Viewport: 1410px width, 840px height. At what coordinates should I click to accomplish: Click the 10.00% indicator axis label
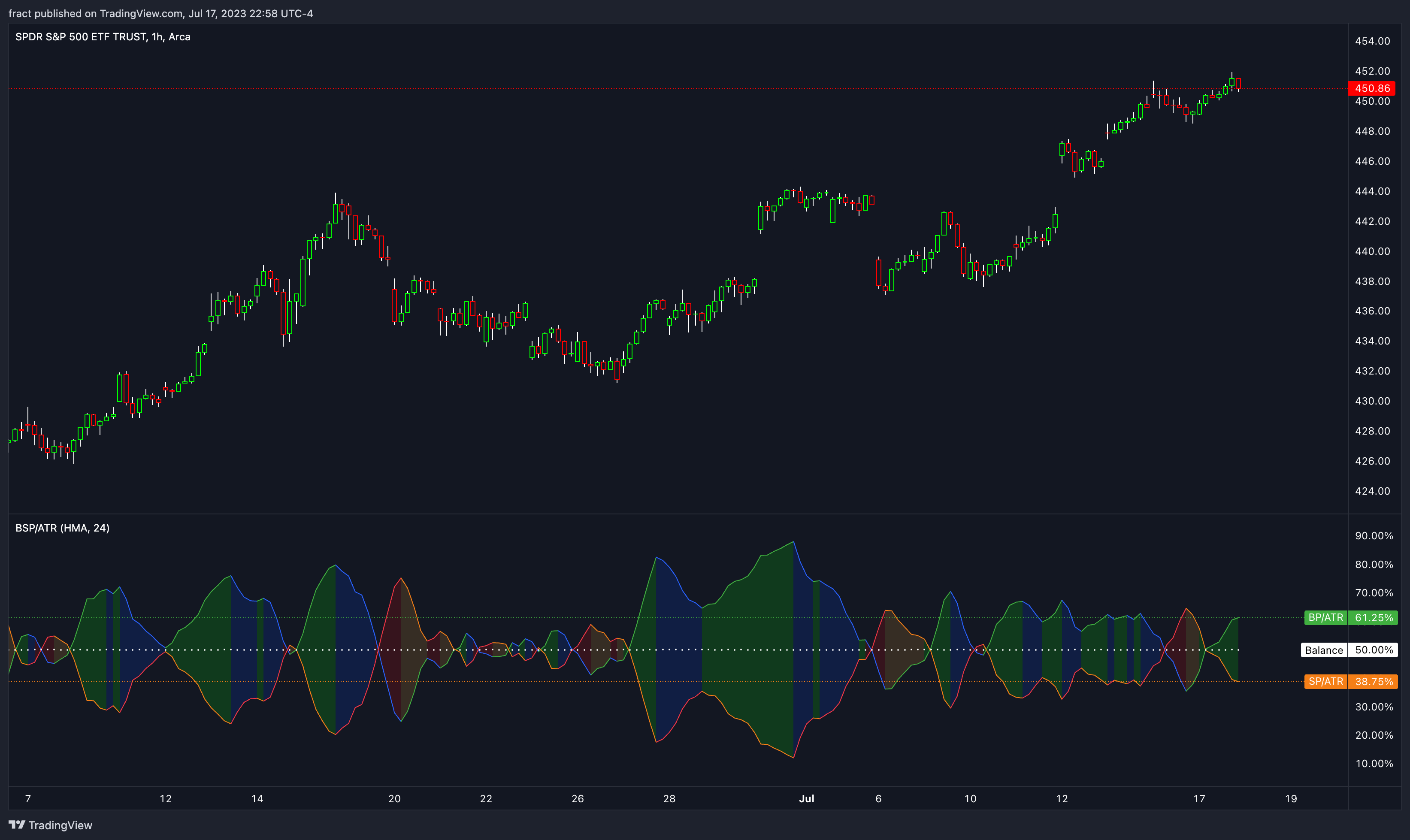[x=1374, y=763]
